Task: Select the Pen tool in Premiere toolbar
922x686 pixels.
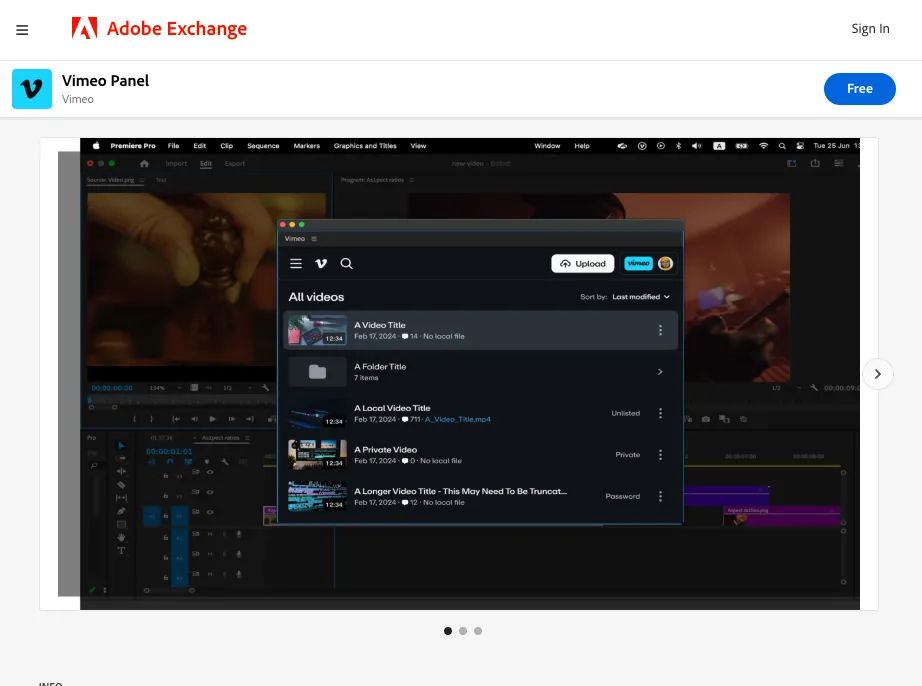Action: click(x=121, y=511)
